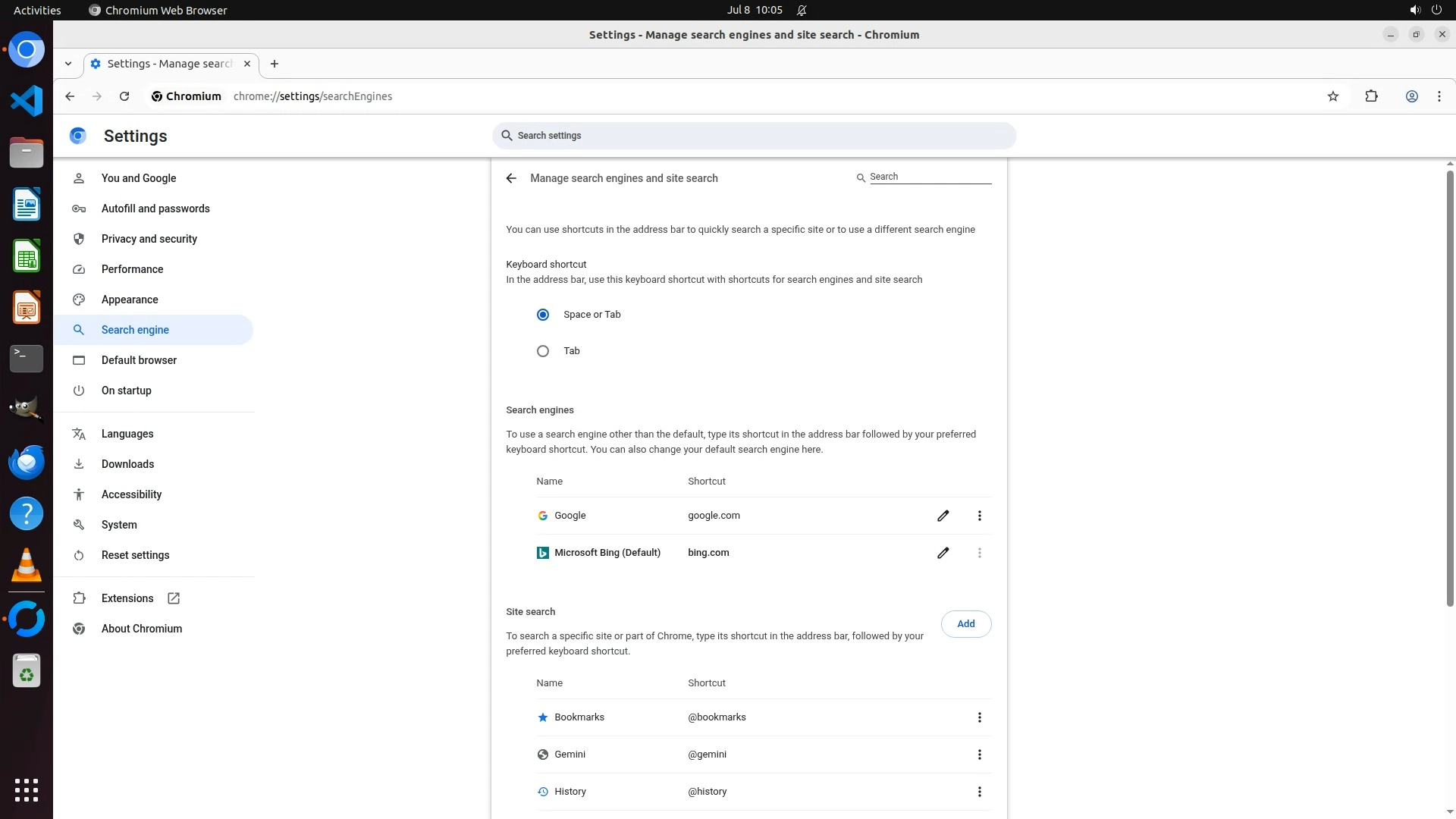Viewport: 1456px width, 819px height.
Task: Select the 'Space or Tab' radio option
Action: tap(543, 315)
